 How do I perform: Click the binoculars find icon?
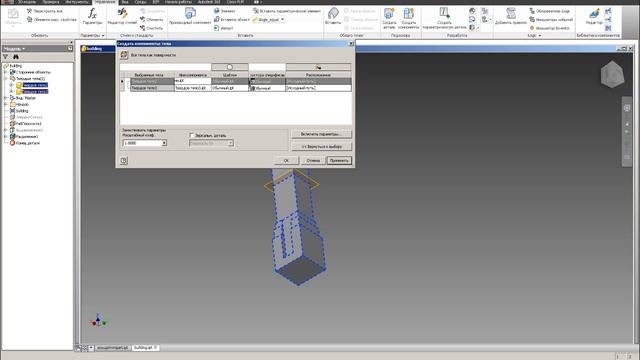[16, 57]
